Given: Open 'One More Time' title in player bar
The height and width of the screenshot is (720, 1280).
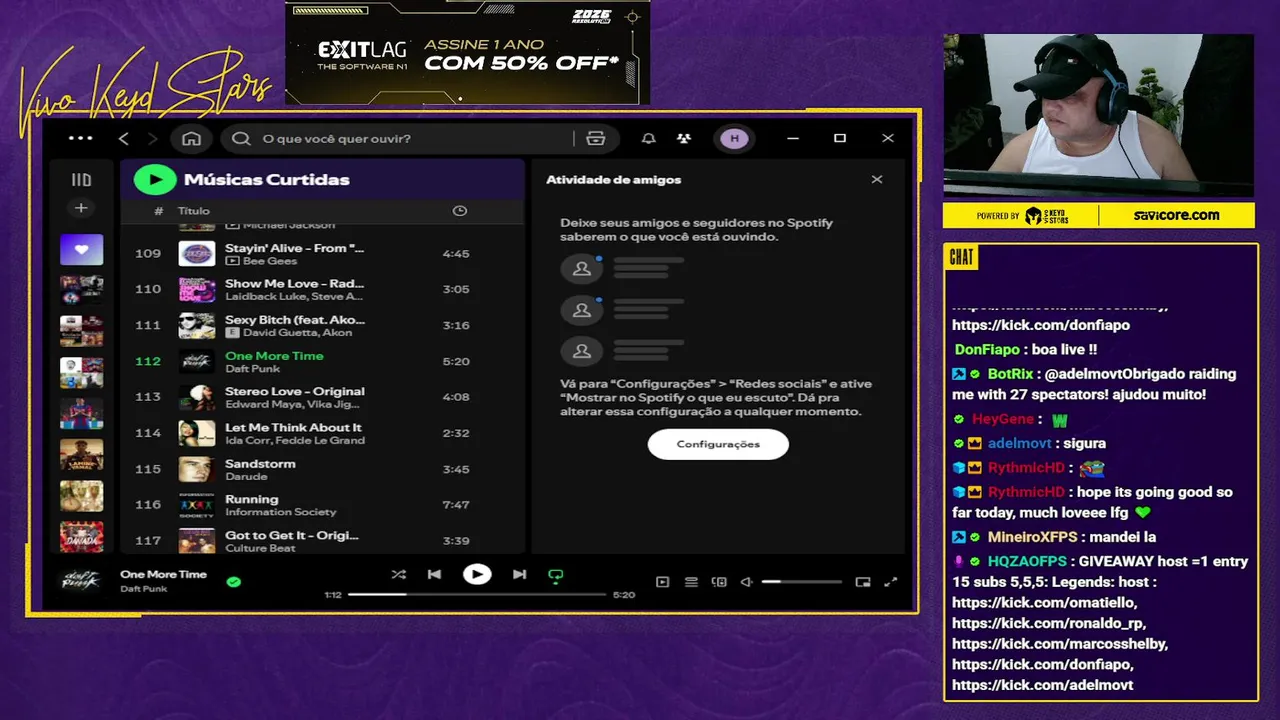Looking at the screenshot, I should coord(163,574).
